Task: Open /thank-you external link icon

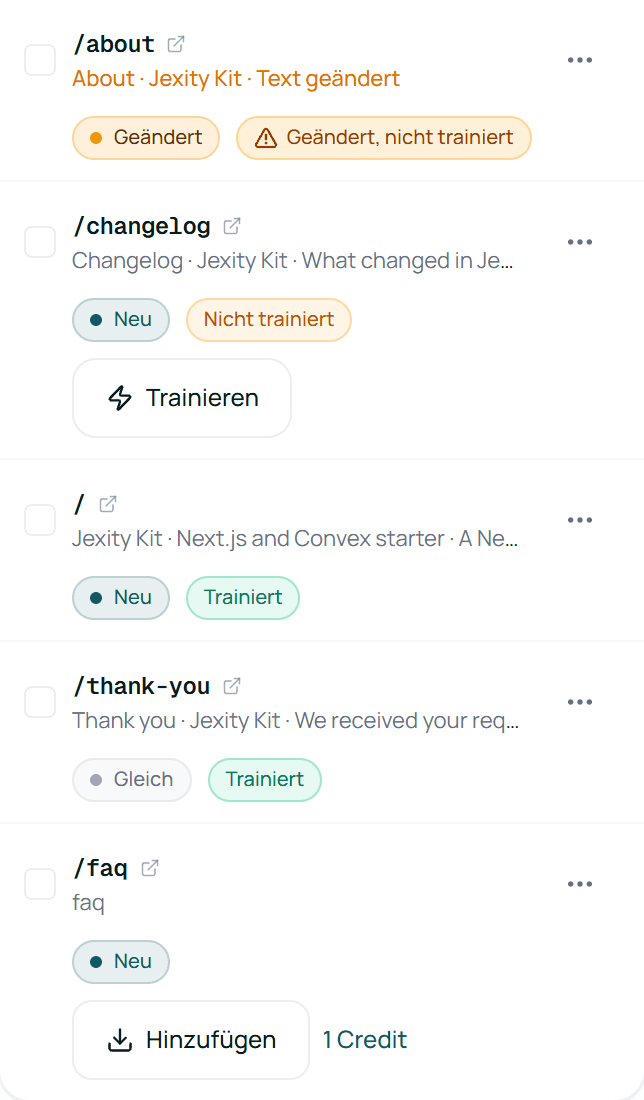Action: (x=232, y=686)
